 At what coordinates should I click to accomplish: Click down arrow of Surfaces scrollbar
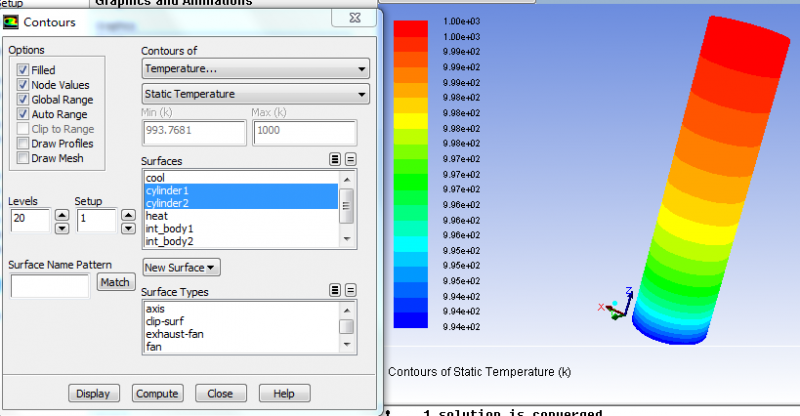pos(347,239)
